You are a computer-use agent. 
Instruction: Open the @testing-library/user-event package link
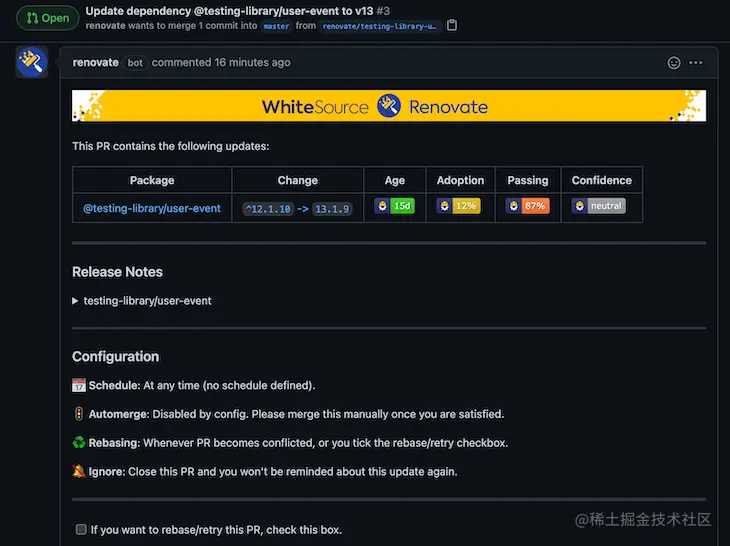point(152,208)
